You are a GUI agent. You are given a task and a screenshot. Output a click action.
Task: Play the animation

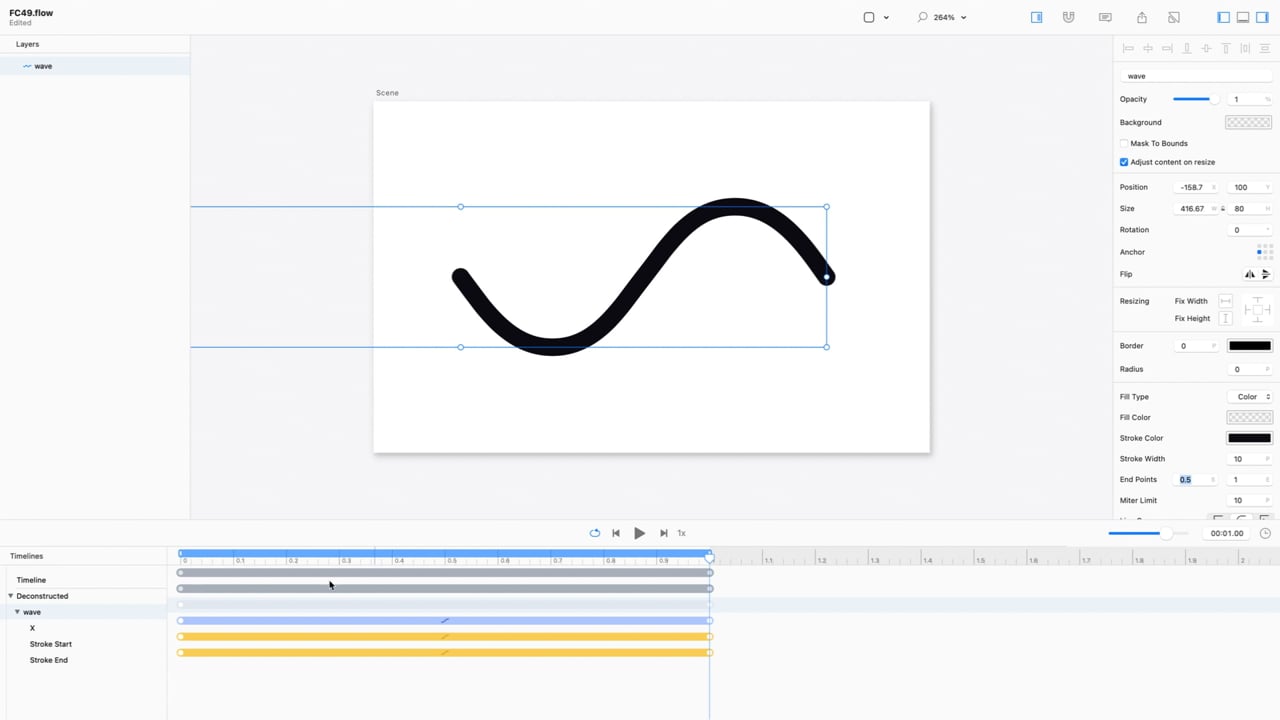click(x=640, y=533)
